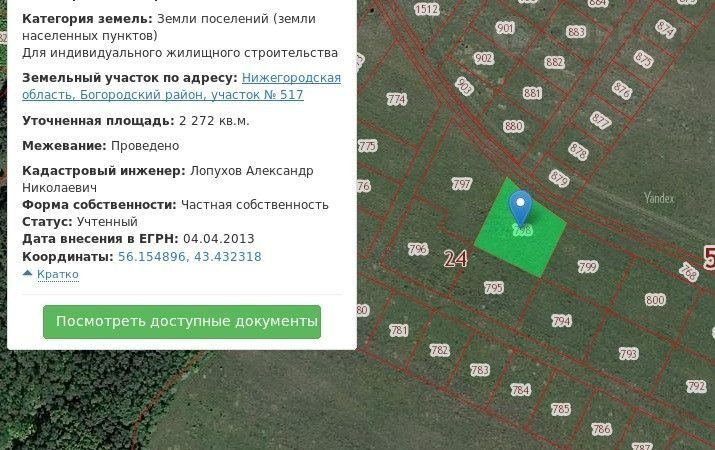Click the Yandex watermark on the map

[659, 197]
